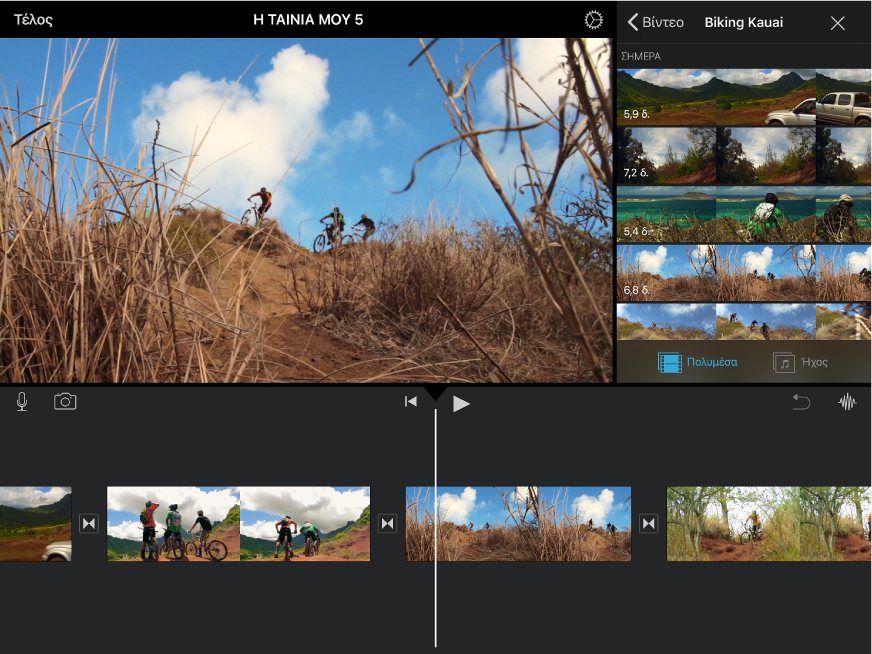Jump to beginning with skip-back button
872x654 pixels.
pos(411,402)
